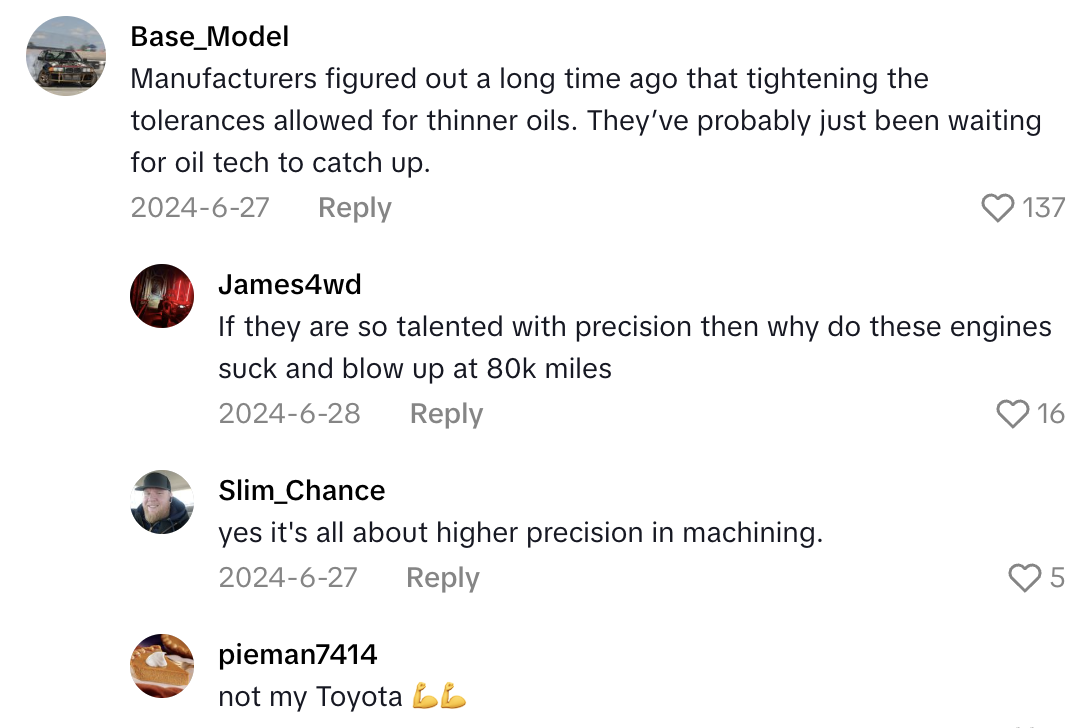Click the like count 137
Viewport: 1086px width, 728px height.
point(1043,207)
